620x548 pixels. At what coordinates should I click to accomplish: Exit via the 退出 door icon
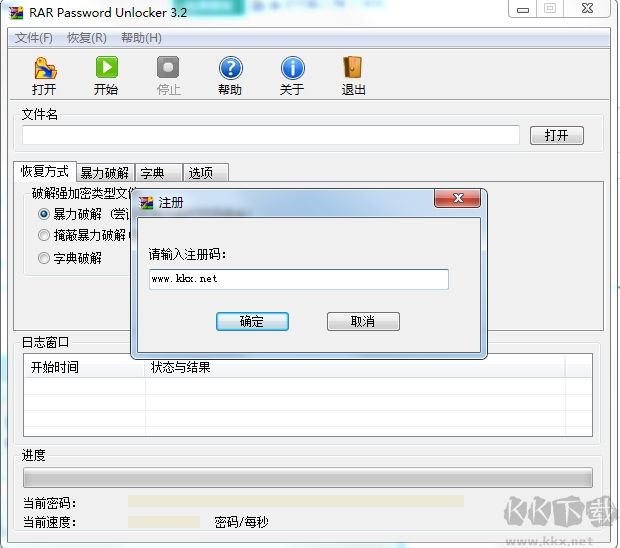pyautogui.click(x=353, y=68)
